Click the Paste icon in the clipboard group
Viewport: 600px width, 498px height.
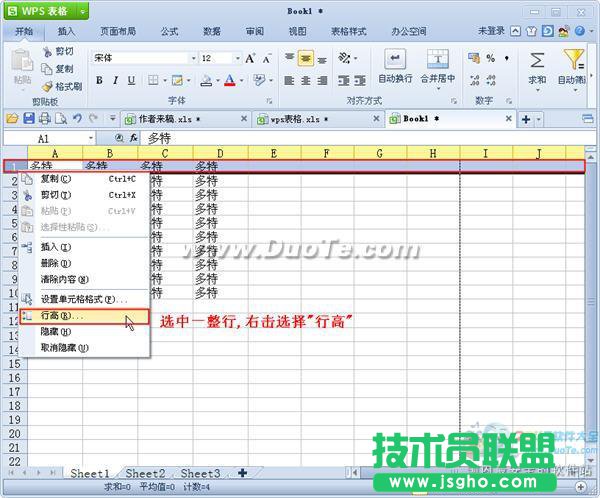click(x=22, y=62)
